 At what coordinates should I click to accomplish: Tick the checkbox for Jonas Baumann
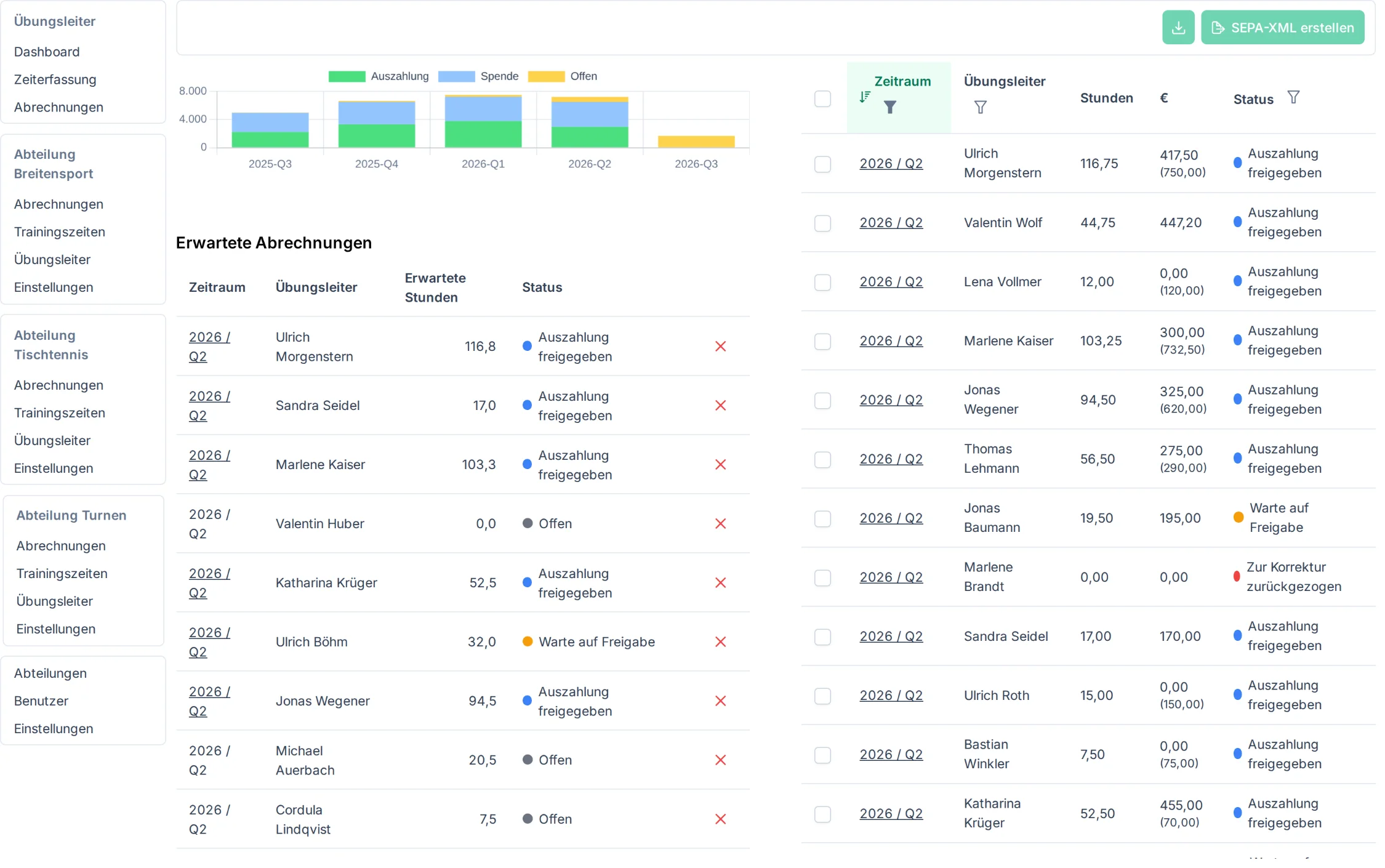(x=822, y=518)
